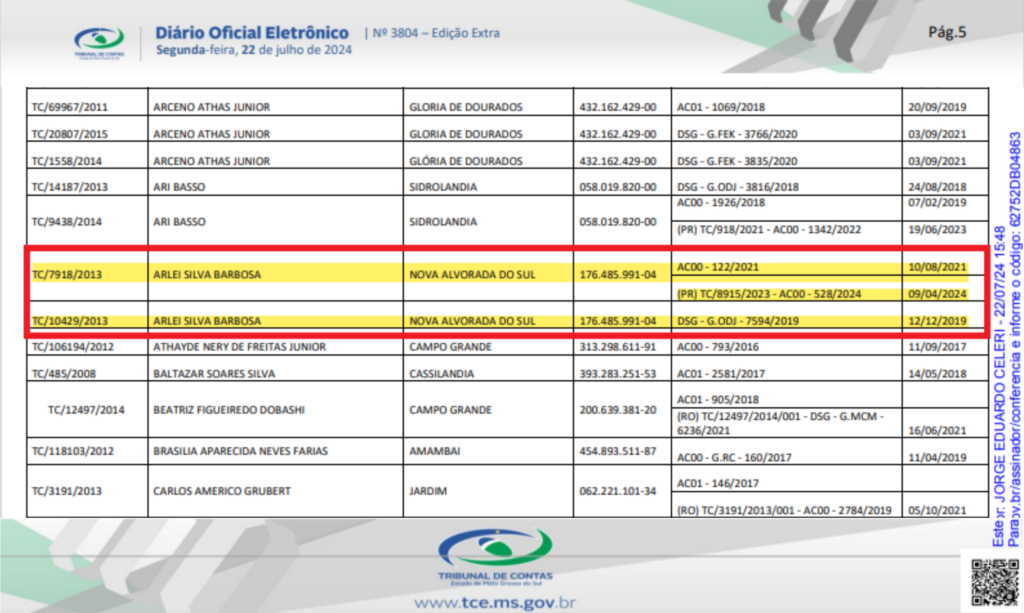
Task: Click '(PR) TC/918/2021 - AC00 - 1342/2022'
Action: (x=769, y=230)
